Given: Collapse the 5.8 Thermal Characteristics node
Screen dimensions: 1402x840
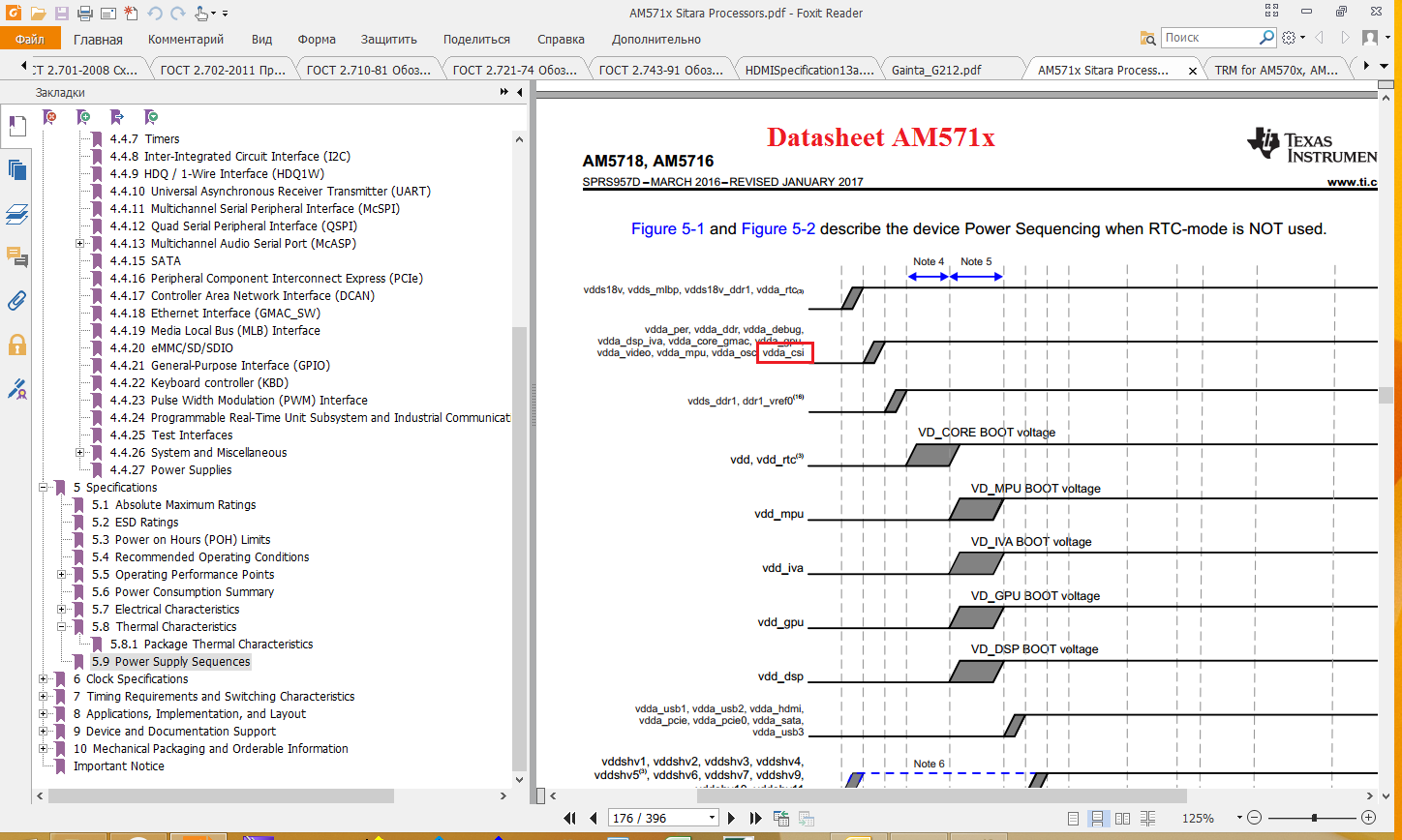Looking at the screenshot, I should click(x=62, y=627).
